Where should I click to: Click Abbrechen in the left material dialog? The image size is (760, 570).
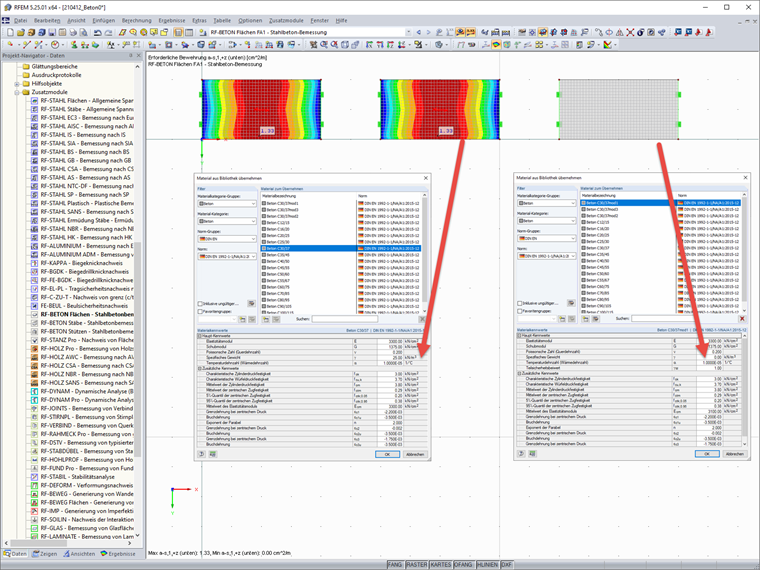(x=415, y=454)
